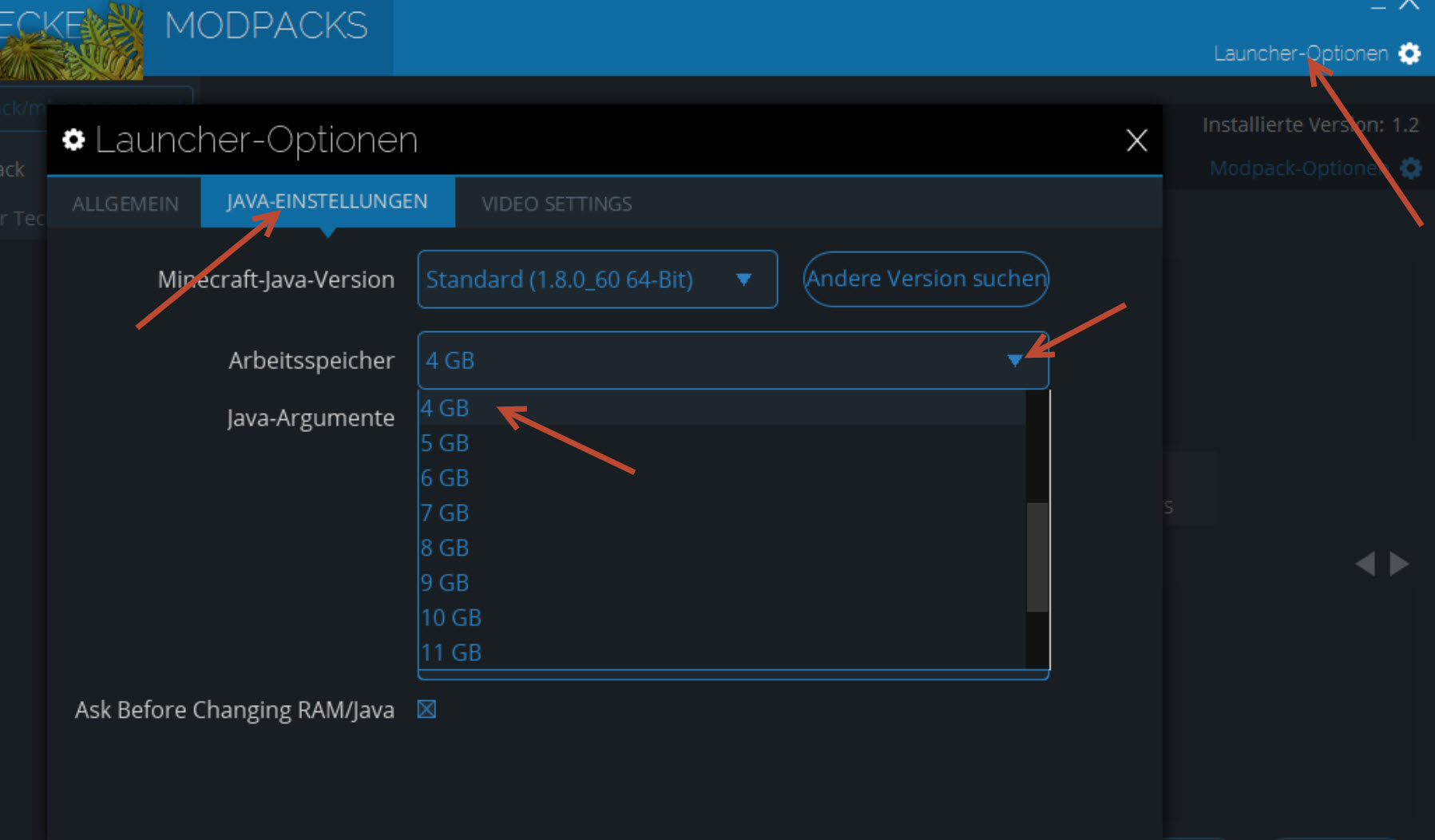The height and width of the screenshot is (840, 1435).
Task: Open the Minecraft-Java-Version dropdown
Action: coord(597,279)
